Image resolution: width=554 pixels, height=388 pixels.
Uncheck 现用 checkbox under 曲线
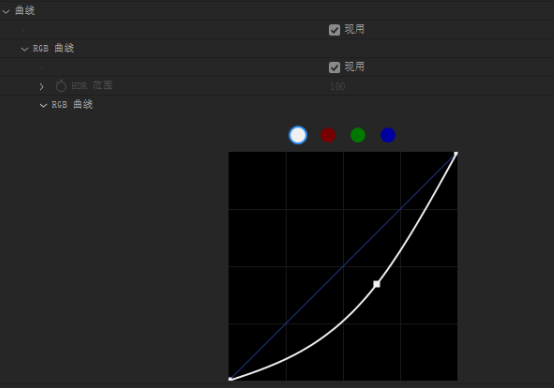click(334, 30)
